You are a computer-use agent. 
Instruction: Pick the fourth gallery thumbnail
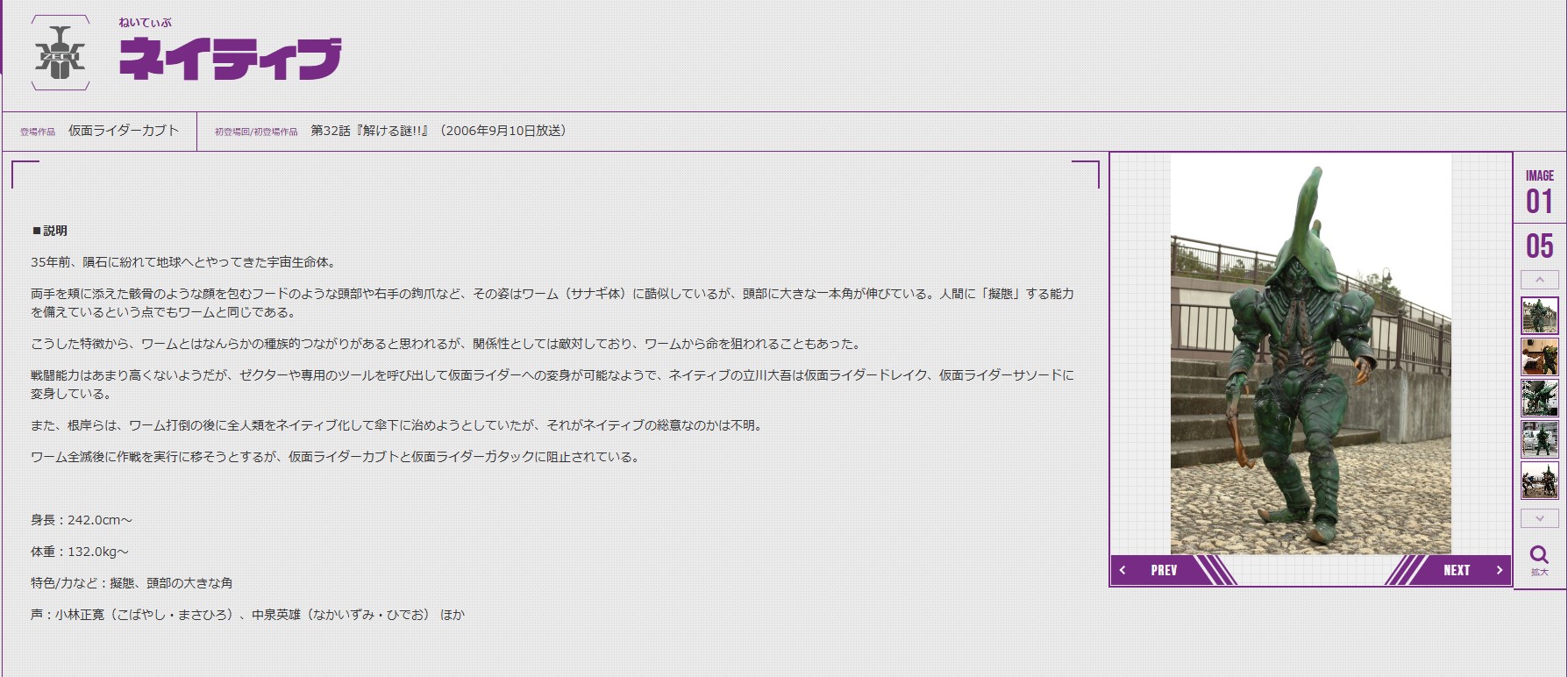pos(1539,439)
